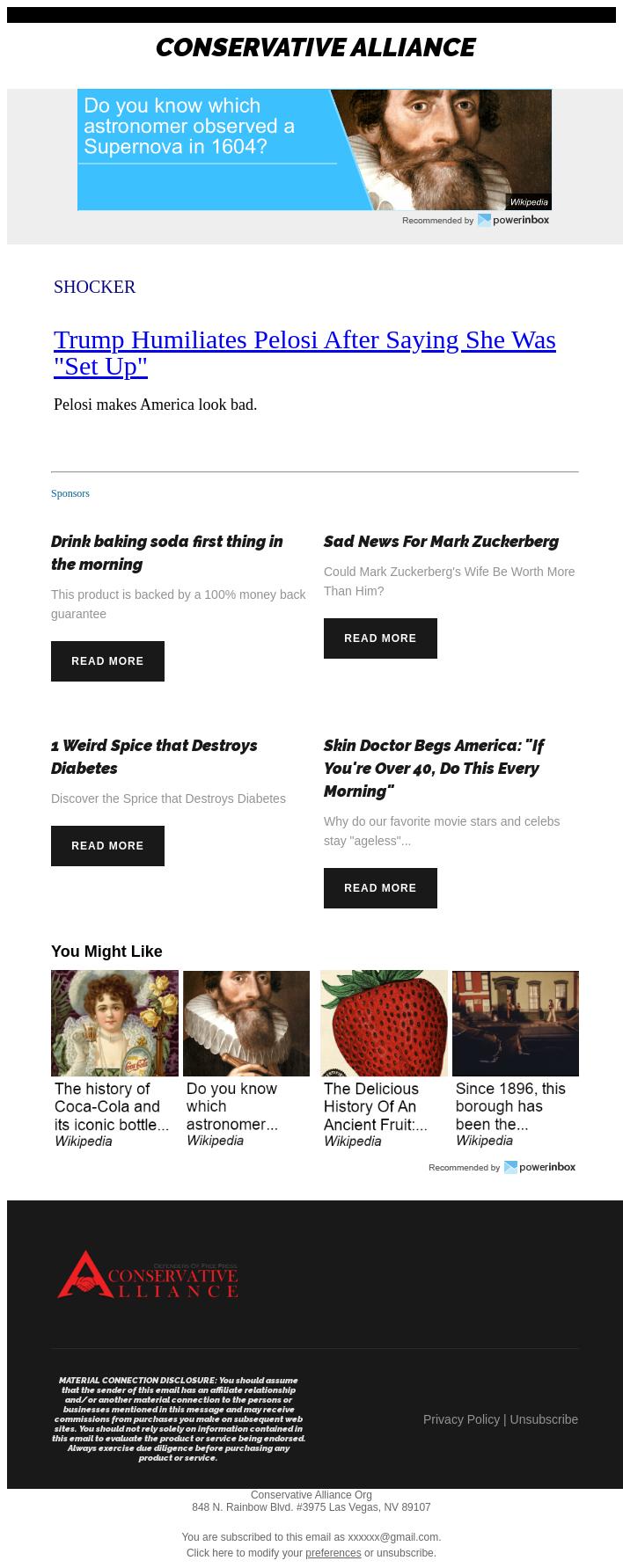The height and width of the screenshot is (1568, 623).
Task: Click the Drink baking soda headline
Action: (167, 553)
